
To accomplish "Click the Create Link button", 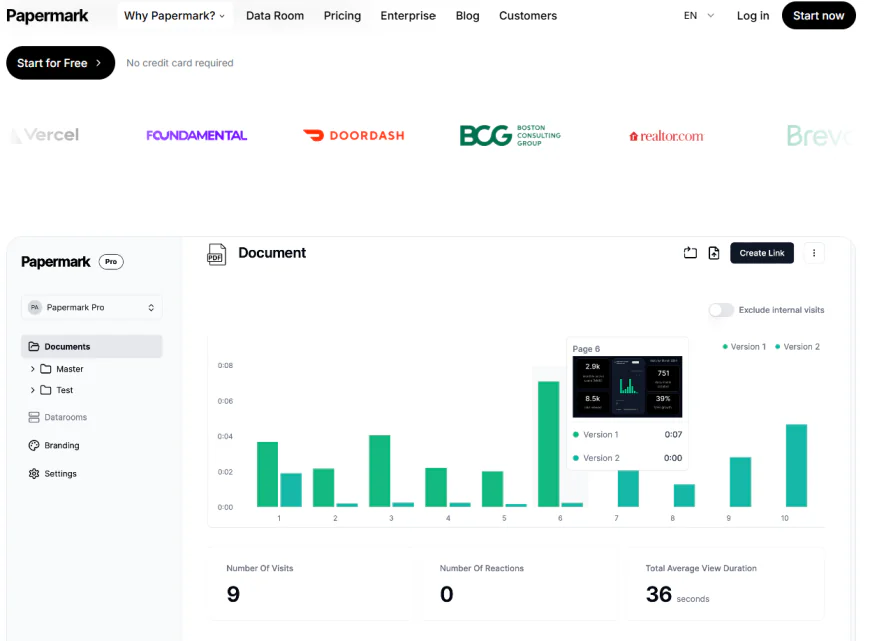I will tap(762, 253).
